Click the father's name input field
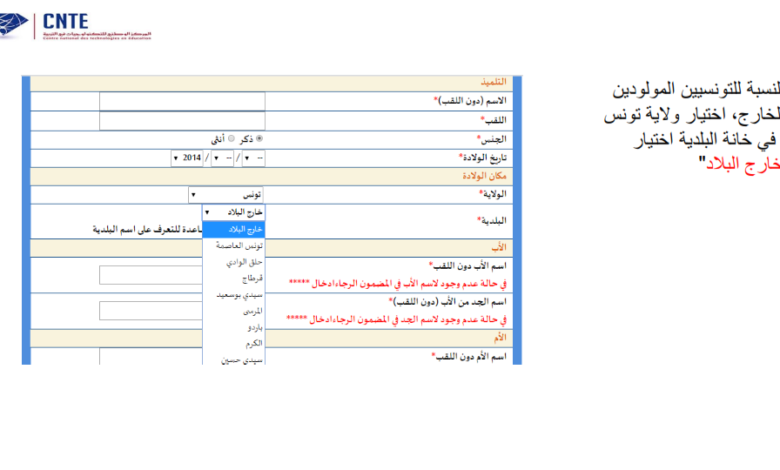This screenshot has width=780, height=470. coord(151,275)
